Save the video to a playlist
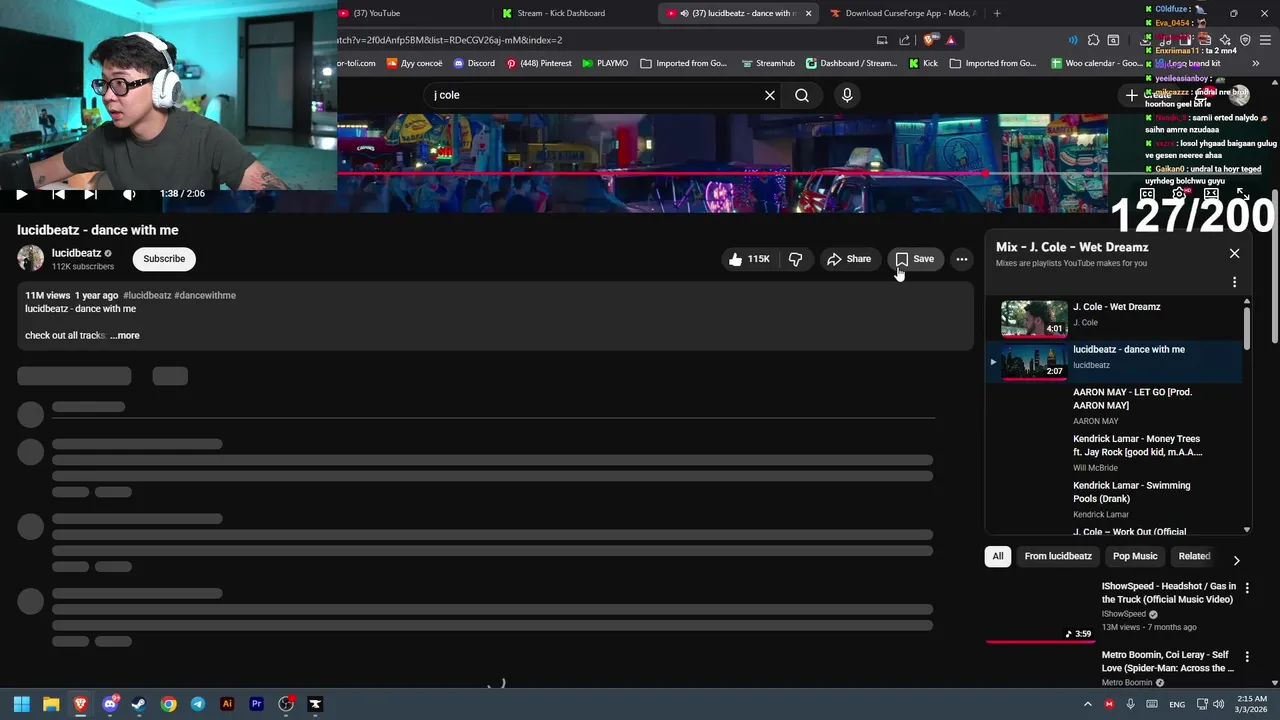The width and height of the screenshot is (1280, 720). coord(914,259)
